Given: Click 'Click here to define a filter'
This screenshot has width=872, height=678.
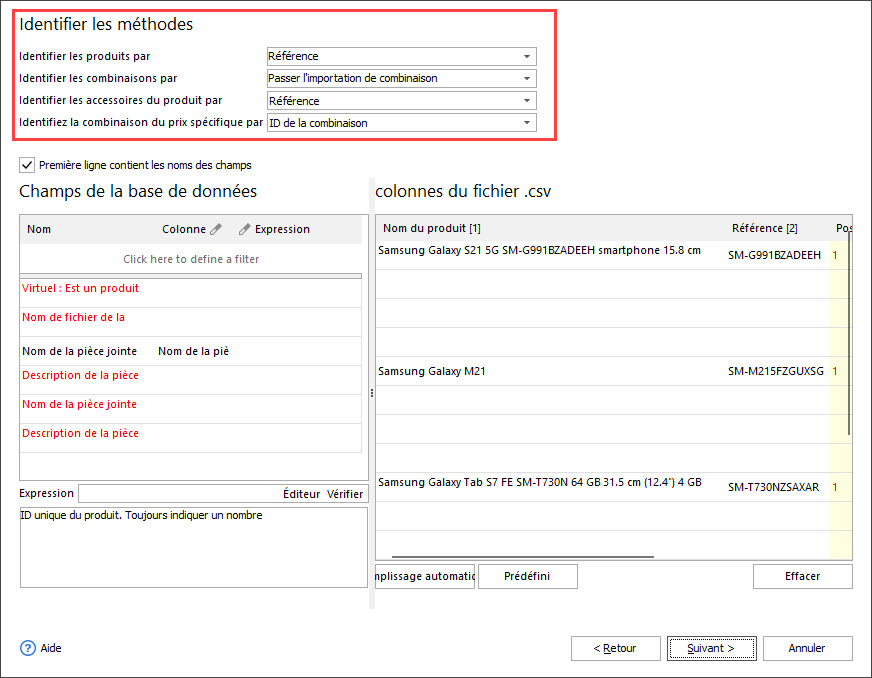Looking at the screenshot, I should (191, 259).
